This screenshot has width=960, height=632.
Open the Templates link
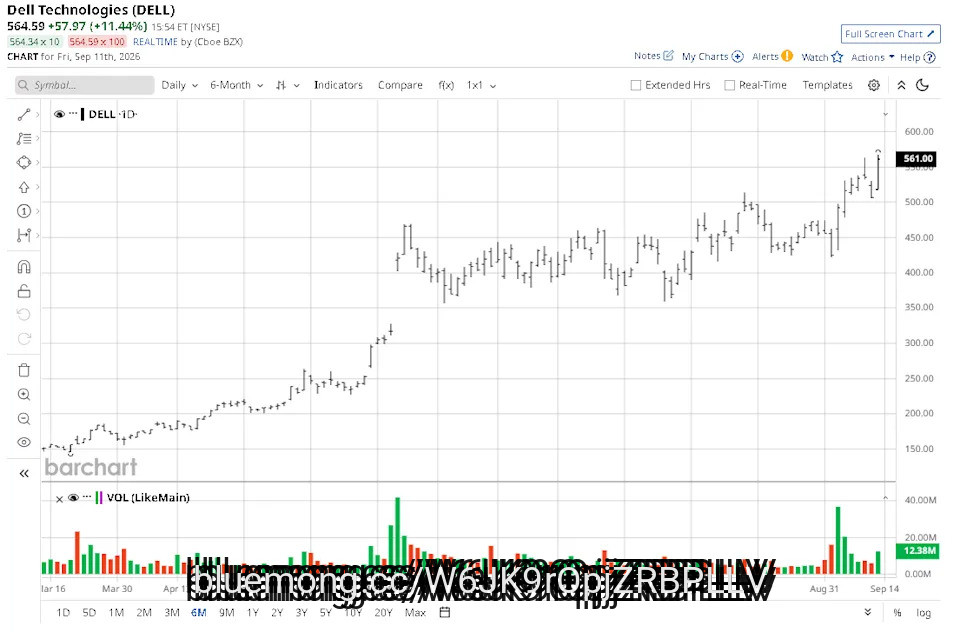[827, 85]
